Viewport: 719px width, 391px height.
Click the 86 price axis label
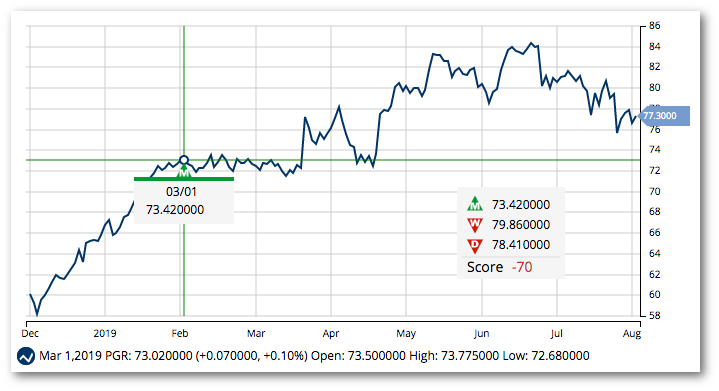[655, 26]
